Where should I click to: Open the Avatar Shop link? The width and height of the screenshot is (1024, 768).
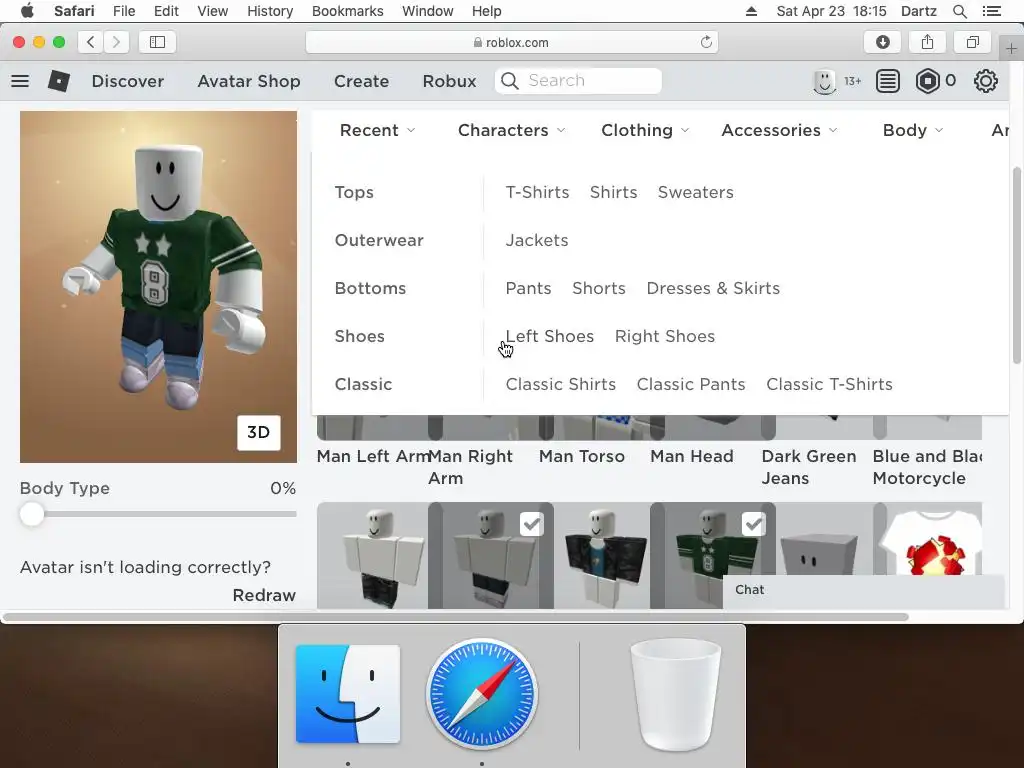(x=249, y=81)
